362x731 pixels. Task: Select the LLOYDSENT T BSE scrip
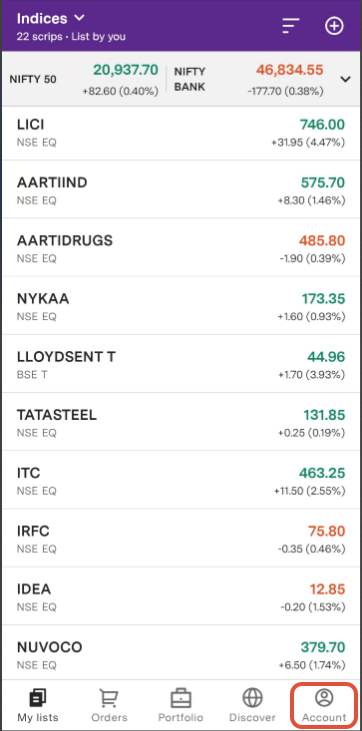181,365
